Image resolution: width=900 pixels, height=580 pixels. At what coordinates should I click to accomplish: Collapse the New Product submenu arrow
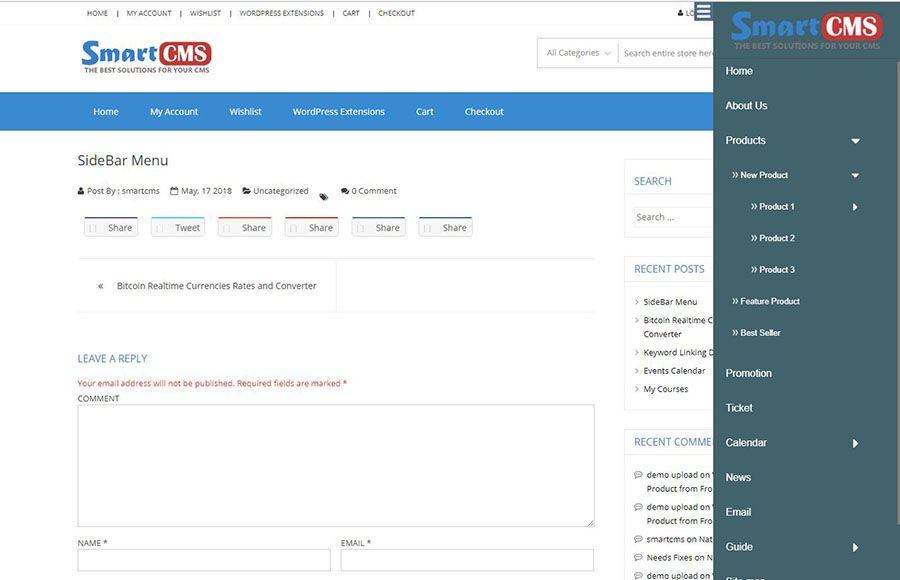click(855, 175)
